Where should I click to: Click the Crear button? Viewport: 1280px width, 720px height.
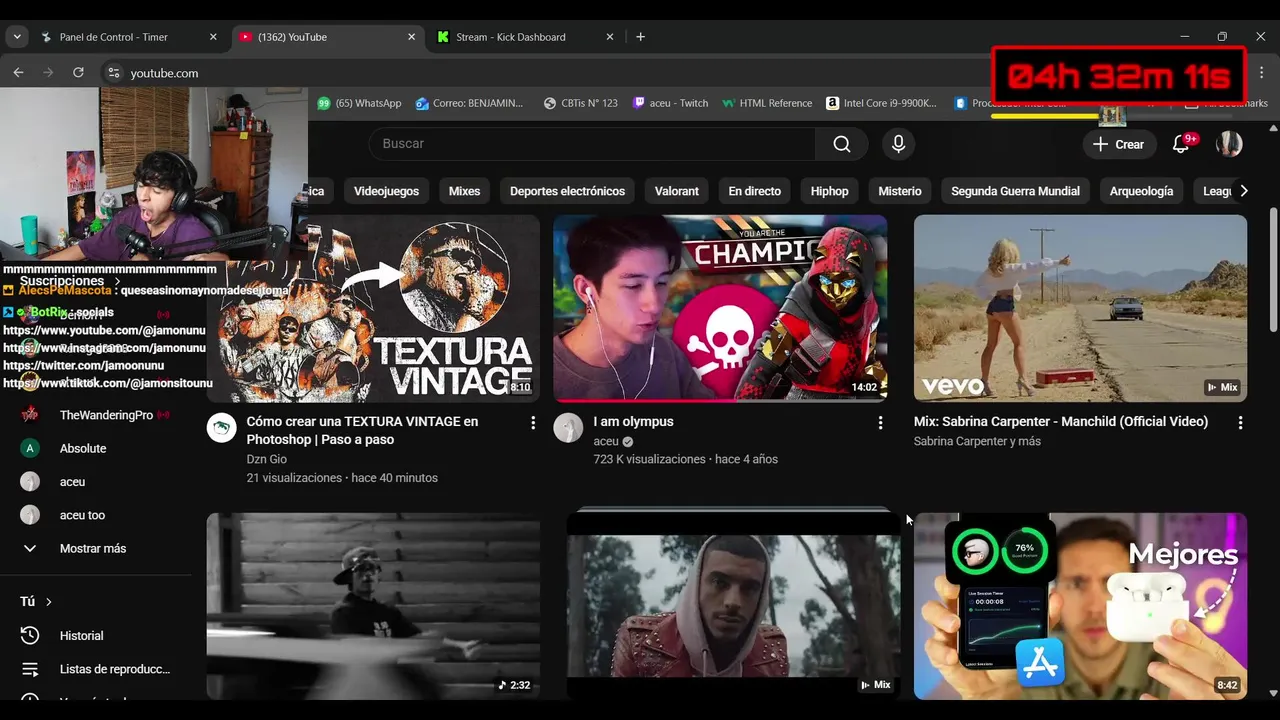tap(1118, 144)
